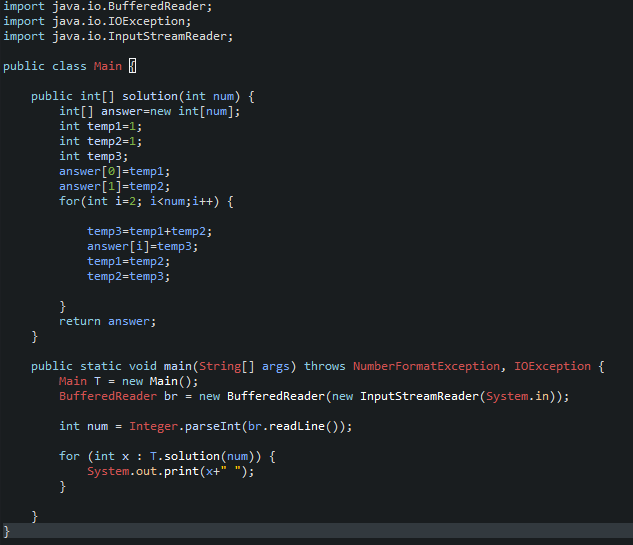Screen dimensions: 633x545
Task: Click 'String[] args' parameter in main
Action: 245,366
